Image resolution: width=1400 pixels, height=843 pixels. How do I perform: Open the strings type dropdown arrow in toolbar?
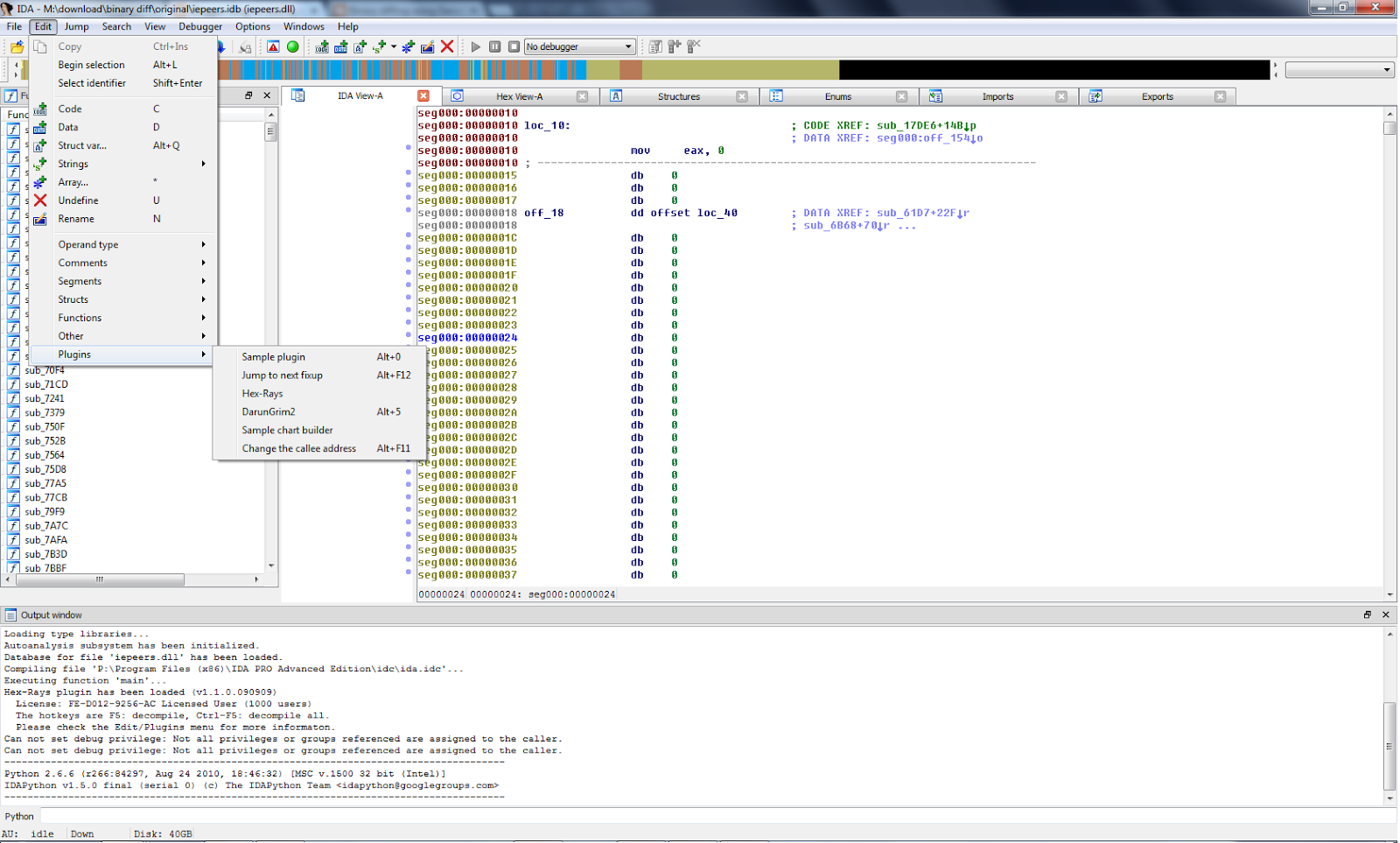pyautogui.click(x=394, y=46)
